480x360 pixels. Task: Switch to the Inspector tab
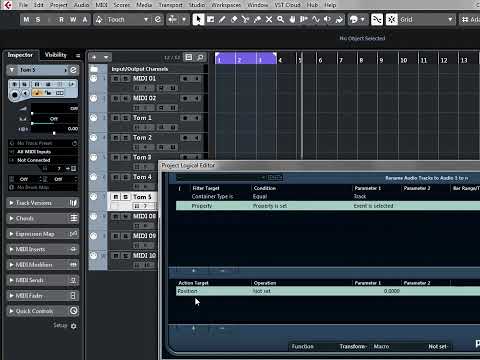pyautogui.click(x=20, y=55)
